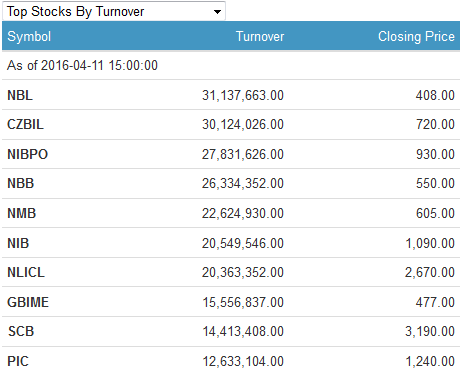Select turnover value 15,556,837.00
This screenshot has height=375, width=460.
(243, 303)
